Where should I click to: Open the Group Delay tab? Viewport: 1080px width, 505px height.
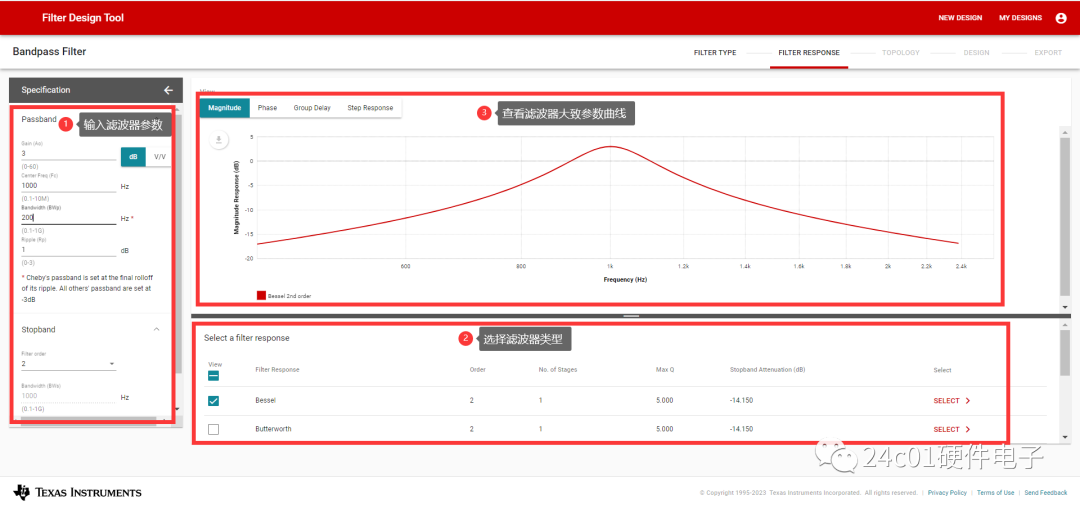(x=312, y=108)
